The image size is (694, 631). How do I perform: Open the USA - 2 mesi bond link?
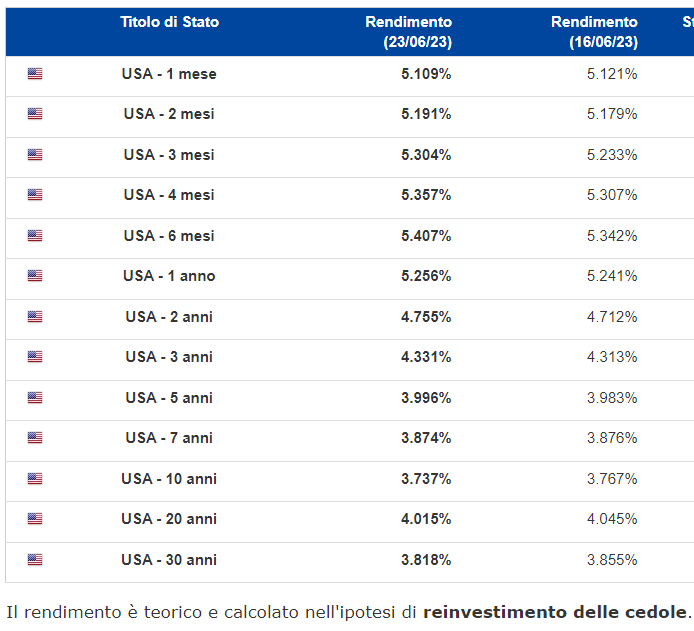tap(169, 114)
